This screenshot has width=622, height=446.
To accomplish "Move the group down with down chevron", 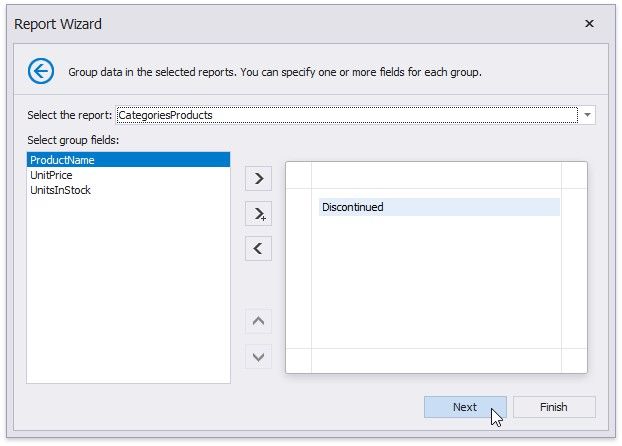I will [258, 356].
